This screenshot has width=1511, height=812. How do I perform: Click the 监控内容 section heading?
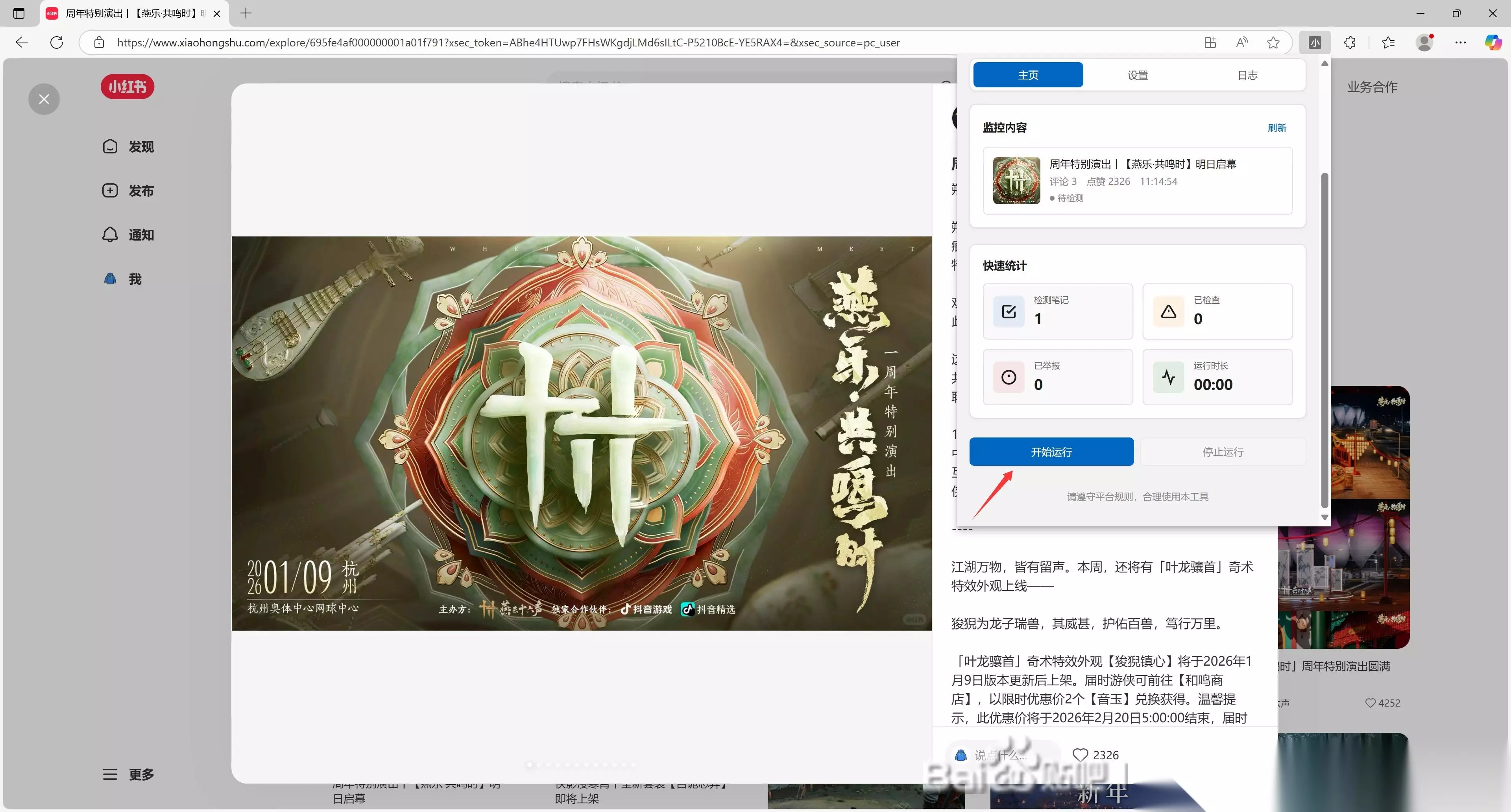coord(1004,128)
